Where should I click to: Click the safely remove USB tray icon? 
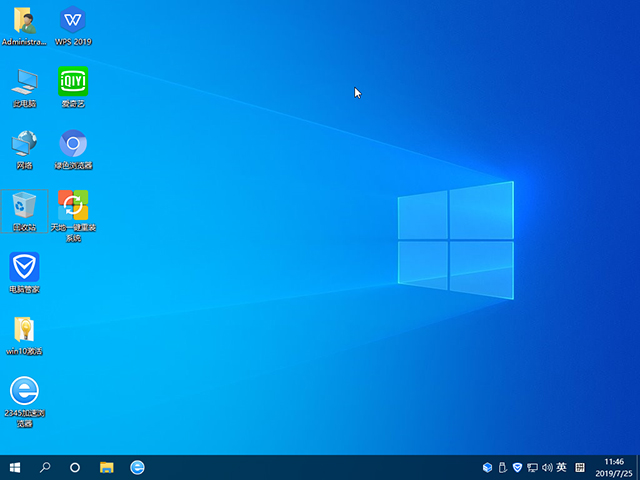pos(502,467)
